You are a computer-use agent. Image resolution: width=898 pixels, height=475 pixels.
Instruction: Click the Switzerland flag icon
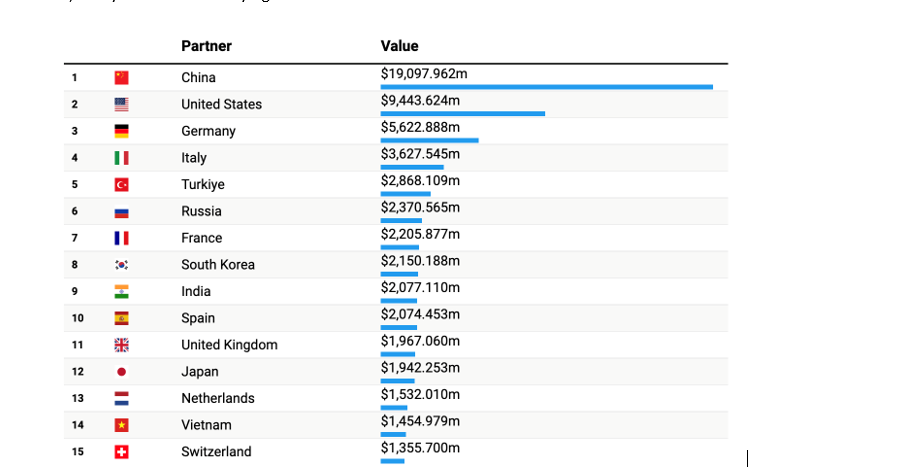(121, 452)
